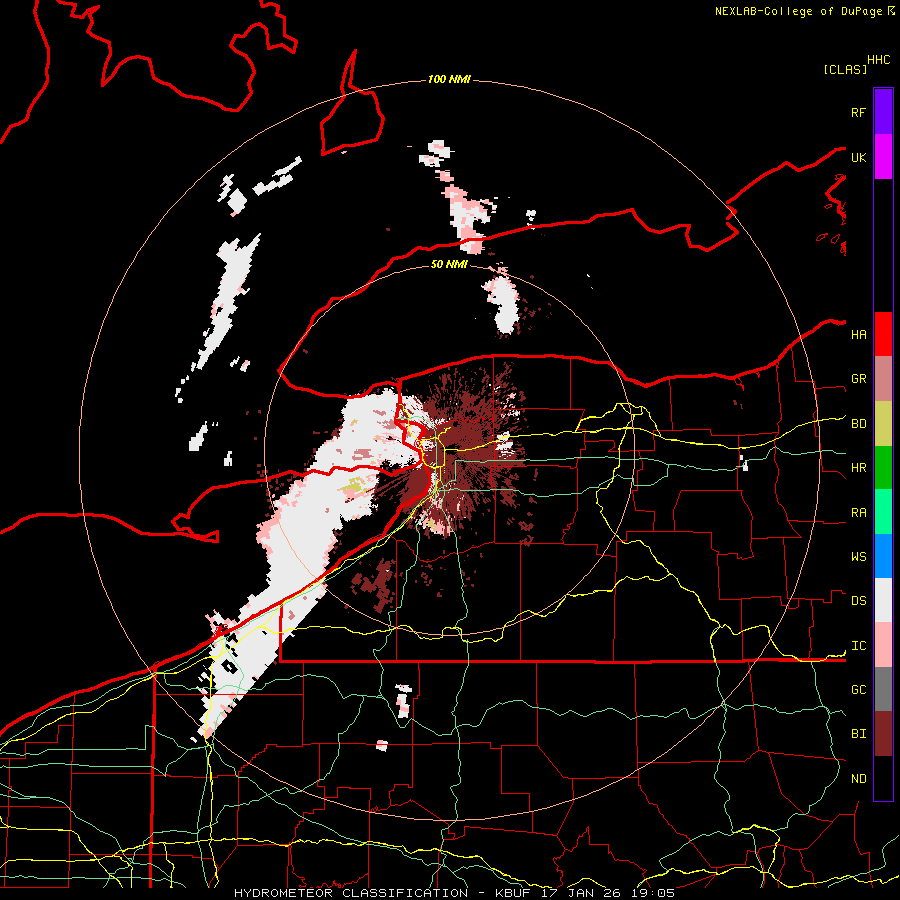The width and height of the screenshot is (900, 900).
Task: Click the RA legend label
Action: click(x=858, y=513)
